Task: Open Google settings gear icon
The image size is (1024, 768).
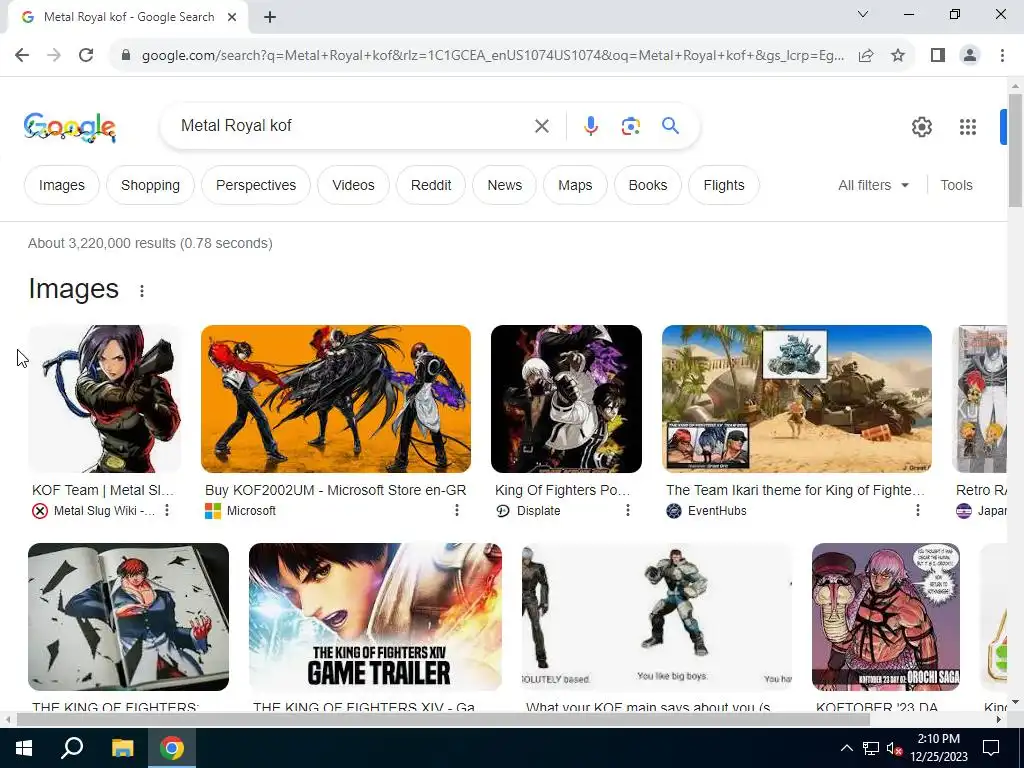Action: pyautogui.click(x=921, y=127)
